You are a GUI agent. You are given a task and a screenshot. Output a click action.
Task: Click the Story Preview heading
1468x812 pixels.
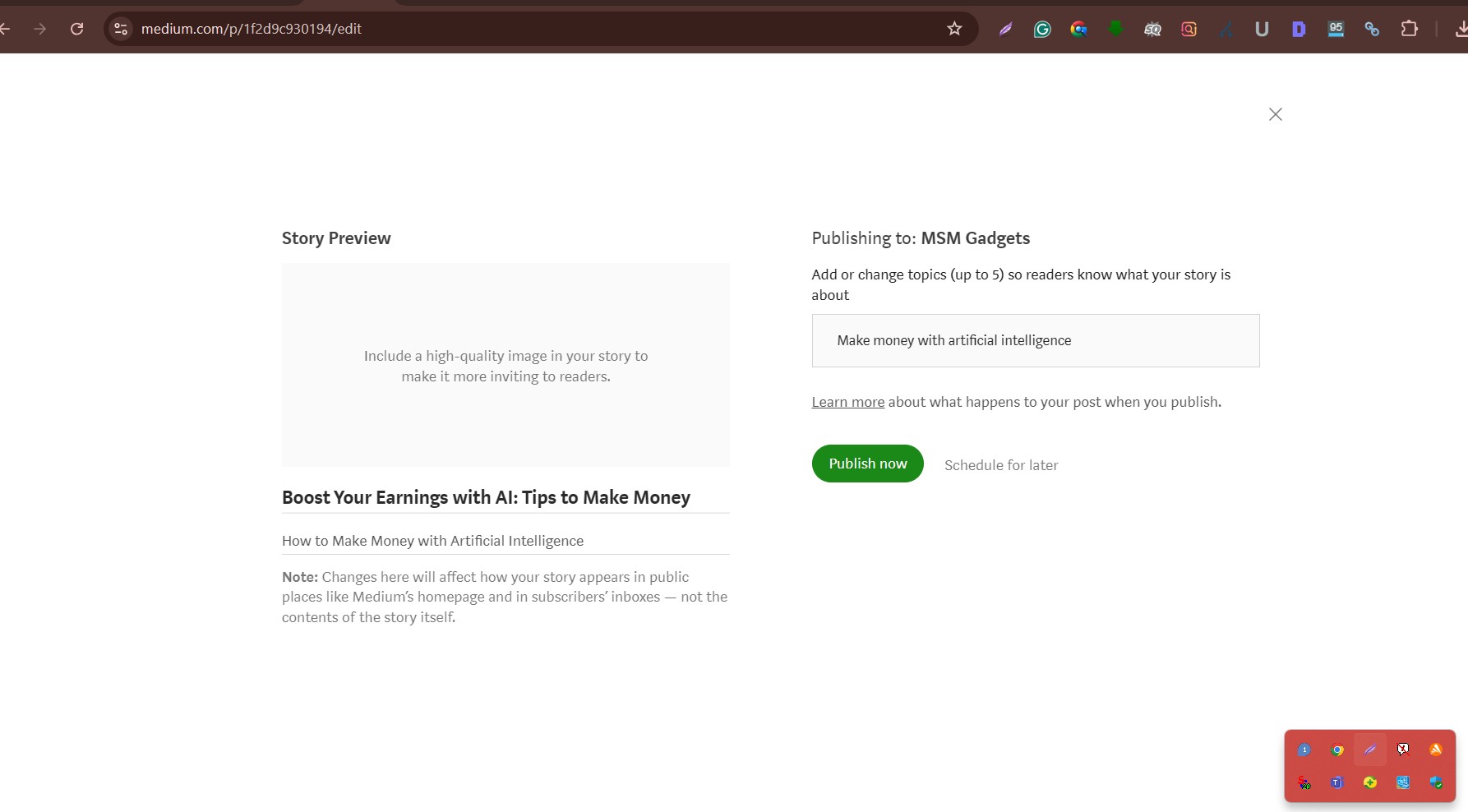pos(336,238)
